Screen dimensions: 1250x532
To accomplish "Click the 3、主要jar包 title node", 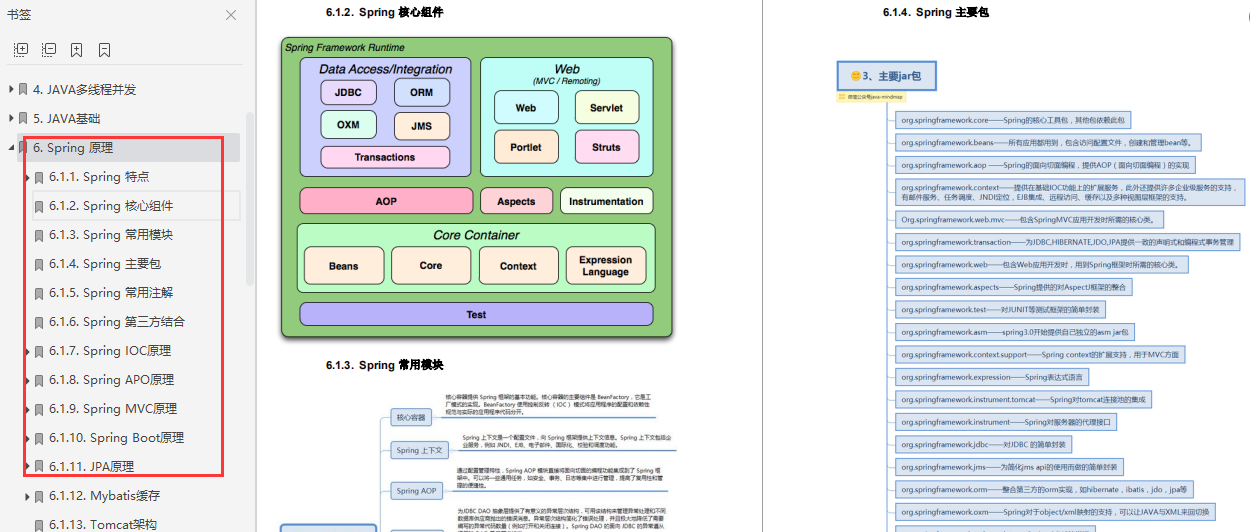I will (x=886, y=76).
